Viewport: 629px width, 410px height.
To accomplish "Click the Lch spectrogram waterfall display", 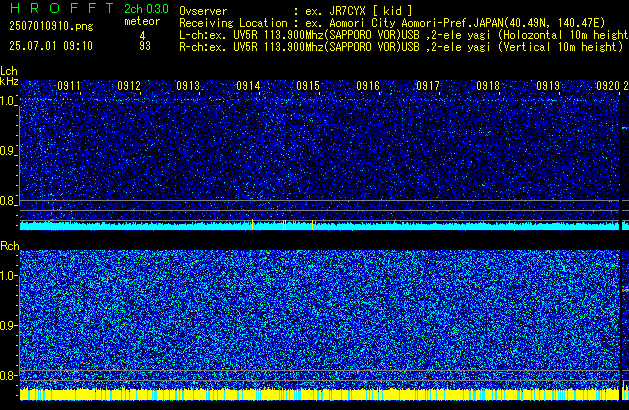I will click(320, 149).
